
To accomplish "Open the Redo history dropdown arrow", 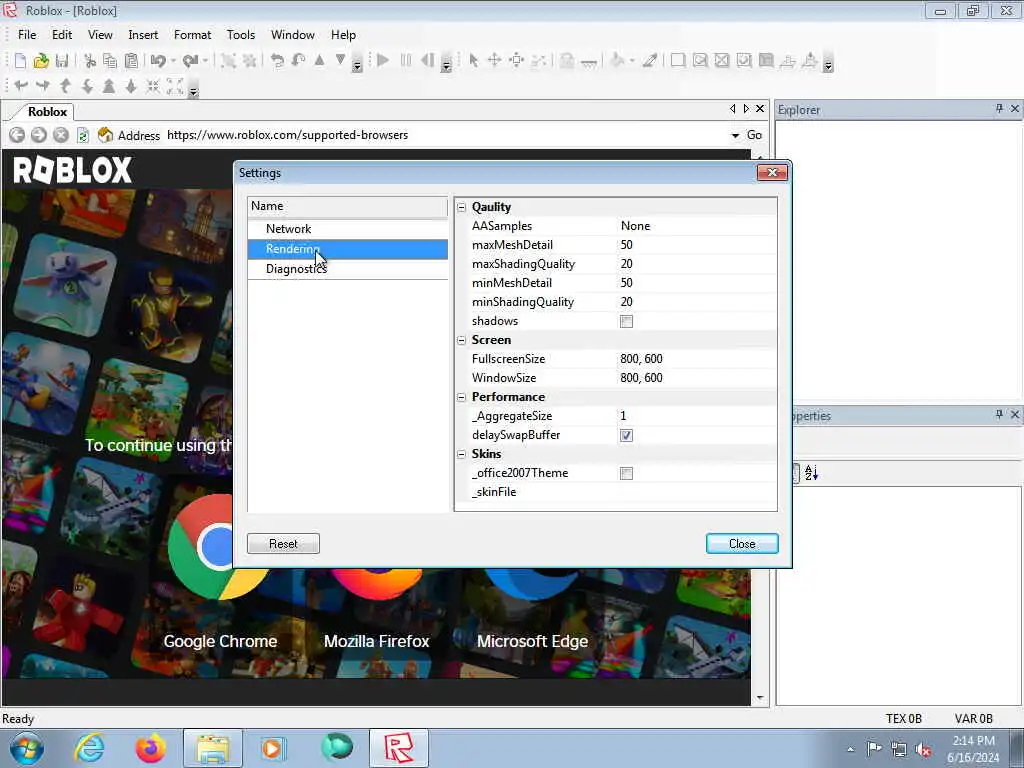I will 205,61.
